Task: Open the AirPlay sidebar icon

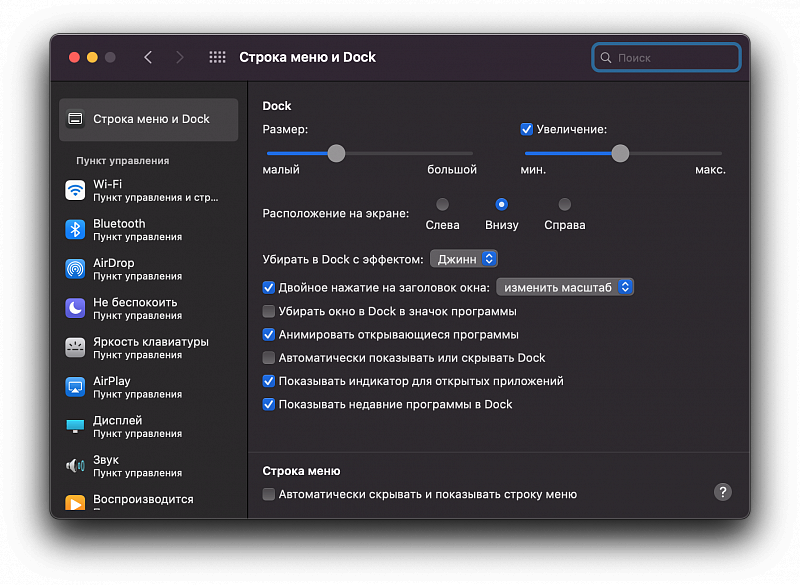Action: click(75, 387)
